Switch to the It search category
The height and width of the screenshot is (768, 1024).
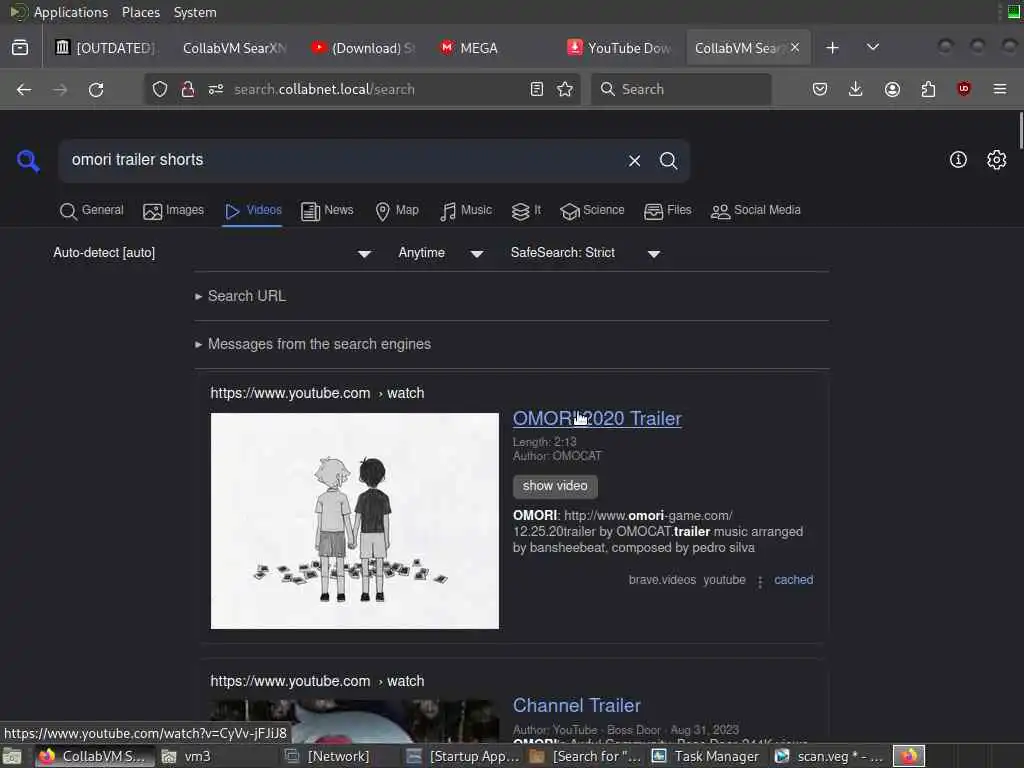pyautogui.click(x=526, y=210)
